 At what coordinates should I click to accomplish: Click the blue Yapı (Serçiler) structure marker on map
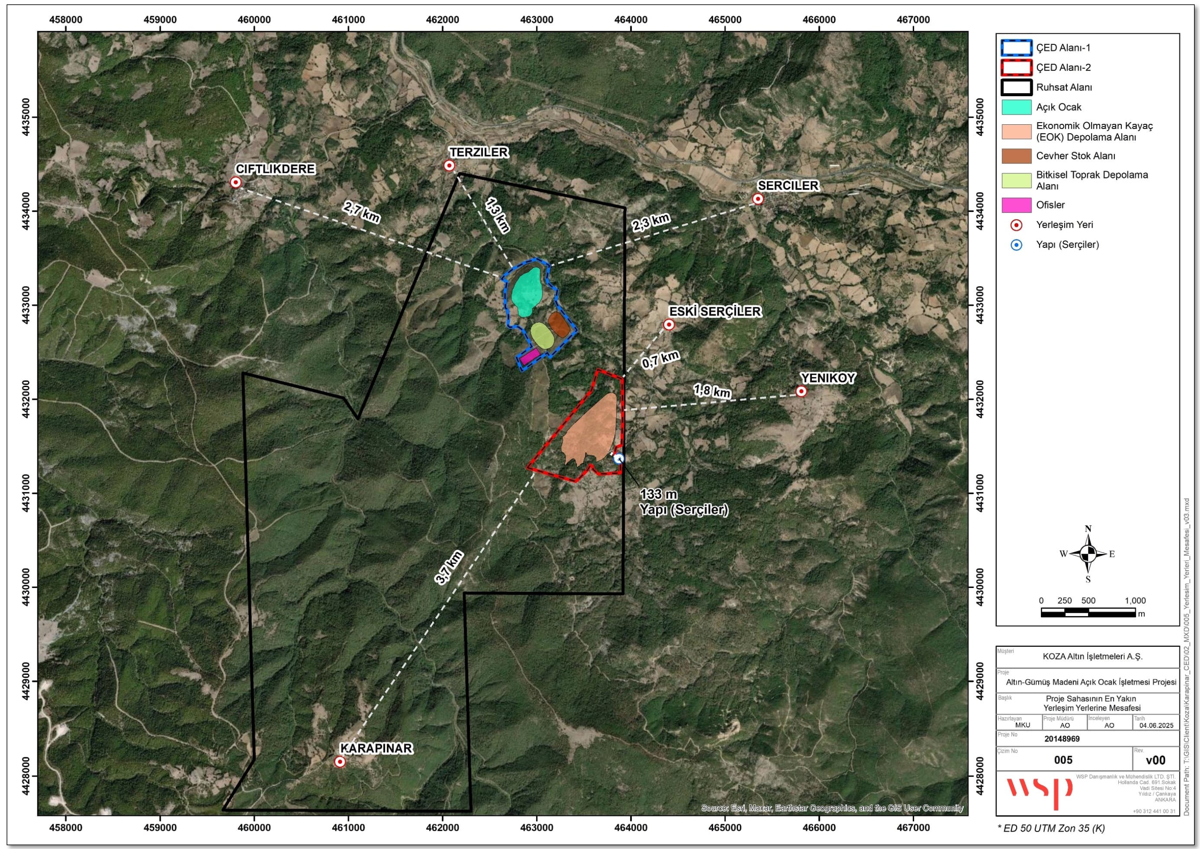click(x=619, y=458)
